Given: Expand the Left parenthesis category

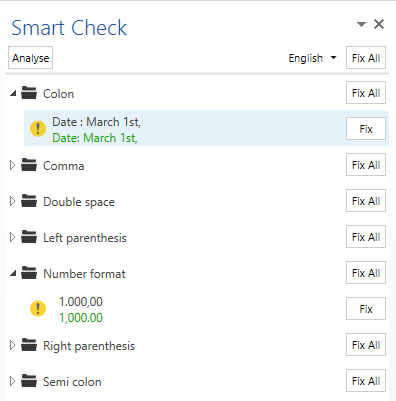Looking at the screenshot, I should (12, 237).
